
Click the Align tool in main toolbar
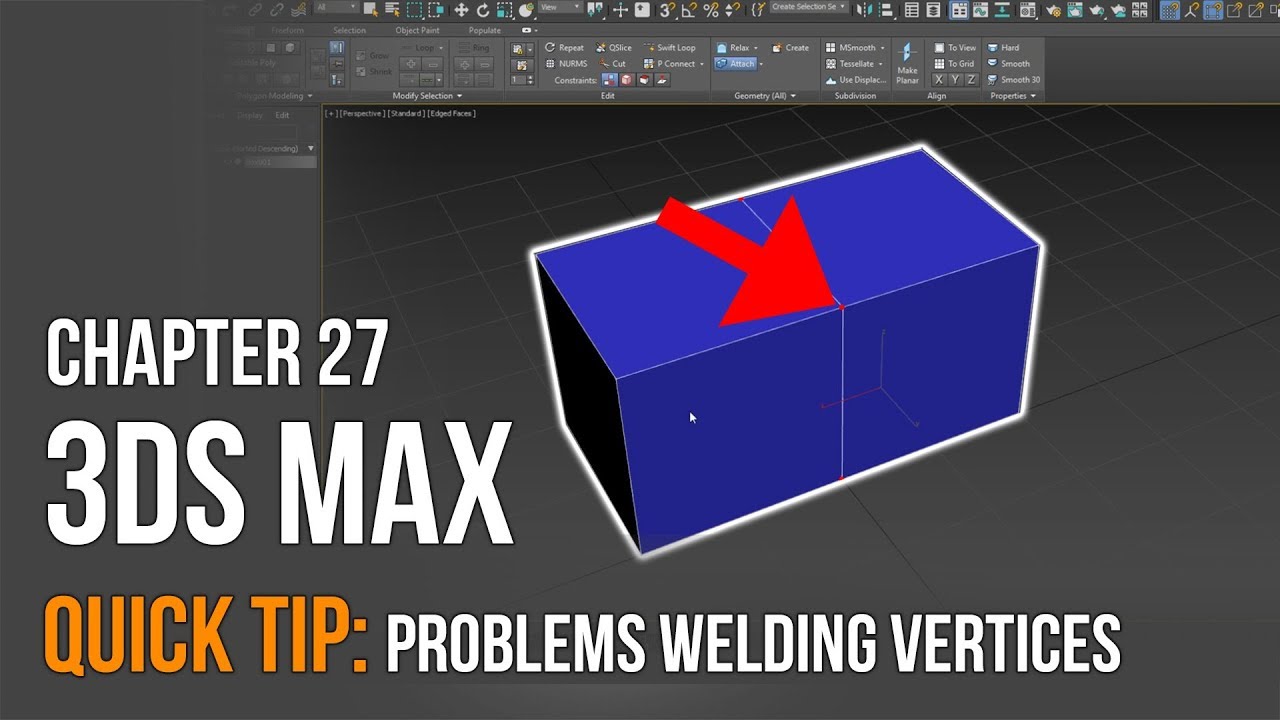[886, 9]
